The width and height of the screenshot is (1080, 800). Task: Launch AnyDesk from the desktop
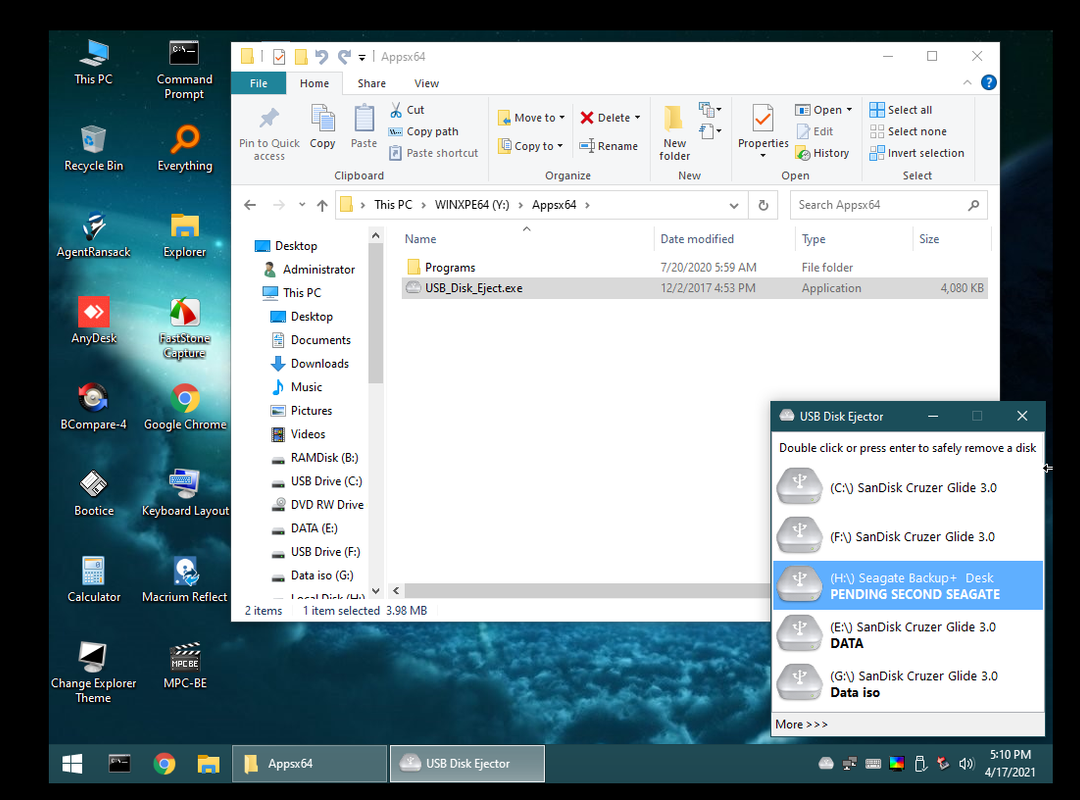point(94,320)
